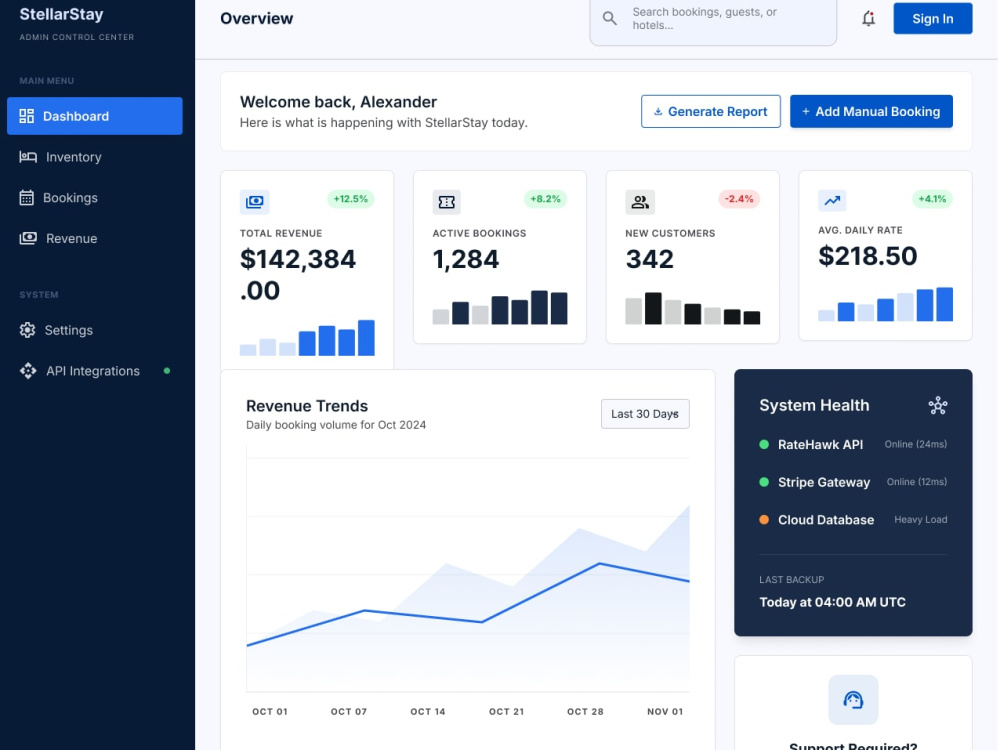
Task: Click the RateHawk API label
Action: click(x=820, y=445)
